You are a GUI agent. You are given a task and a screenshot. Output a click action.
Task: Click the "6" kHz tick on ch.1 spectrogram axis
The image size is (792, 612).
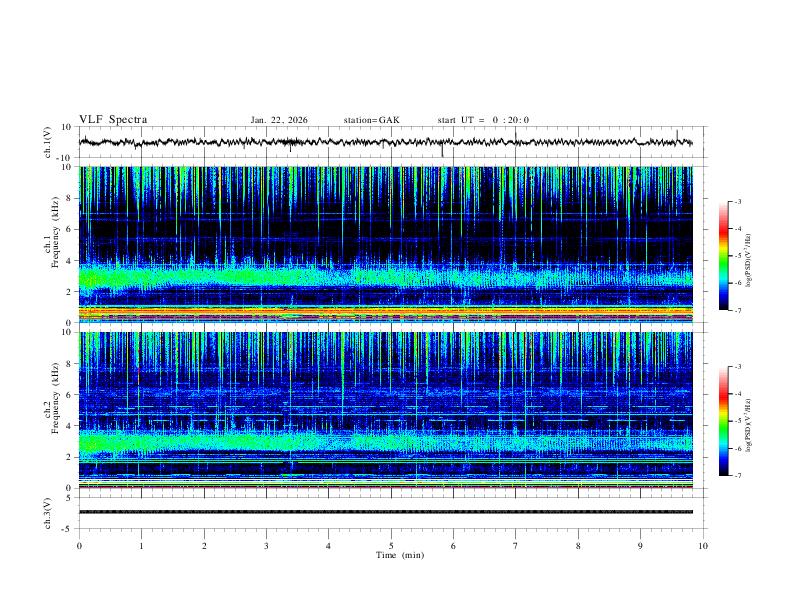pyautogui.click(x=69, y=229)
